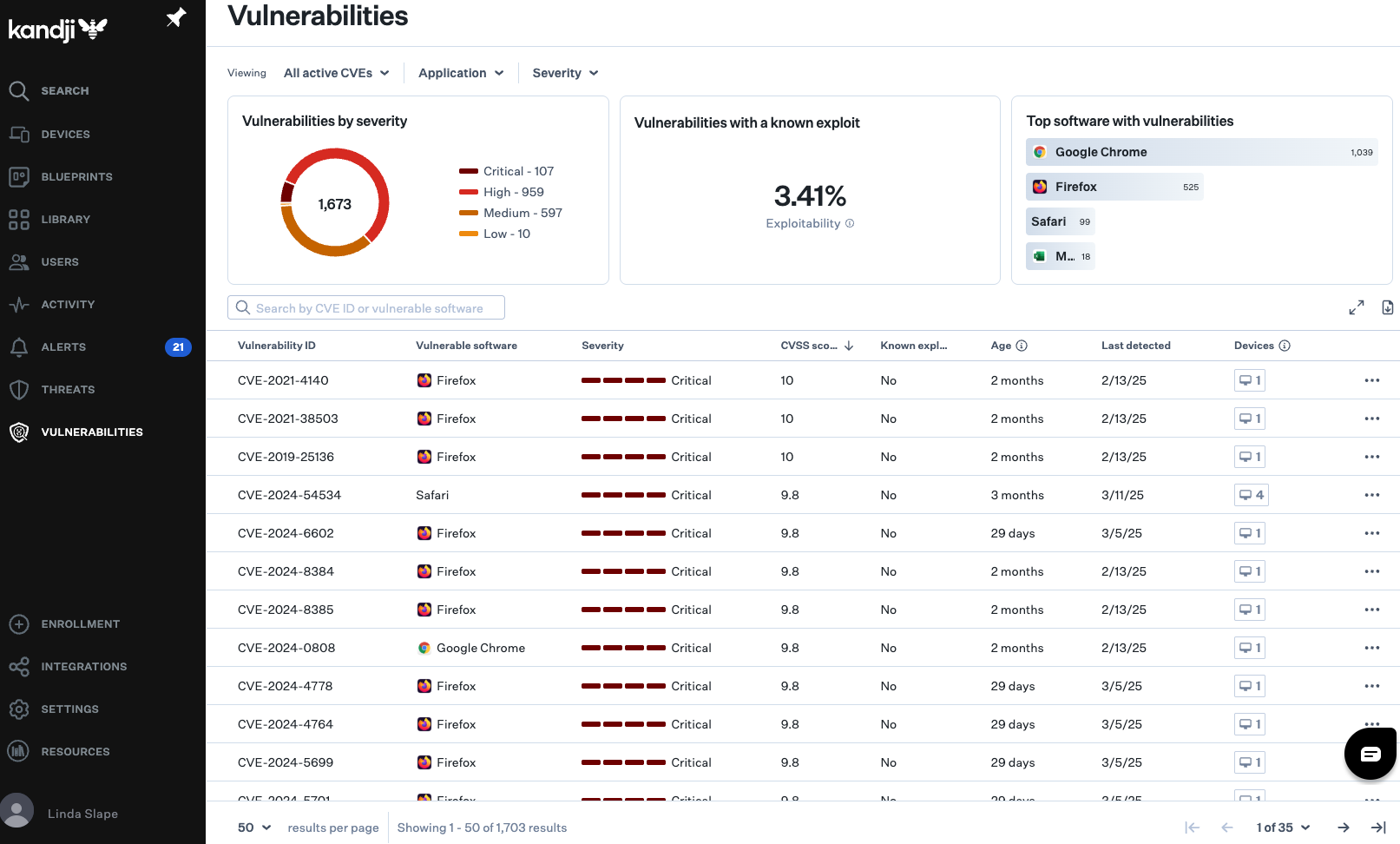Sort by CVSS score column arrow
Image resolution: width=1400 pixels, height=844 pixels.
(x=849, y=346)
